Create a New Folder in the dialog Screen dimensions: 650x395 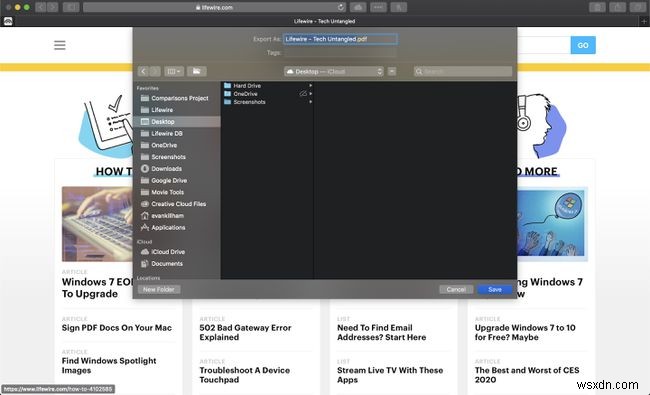[159, 289]
